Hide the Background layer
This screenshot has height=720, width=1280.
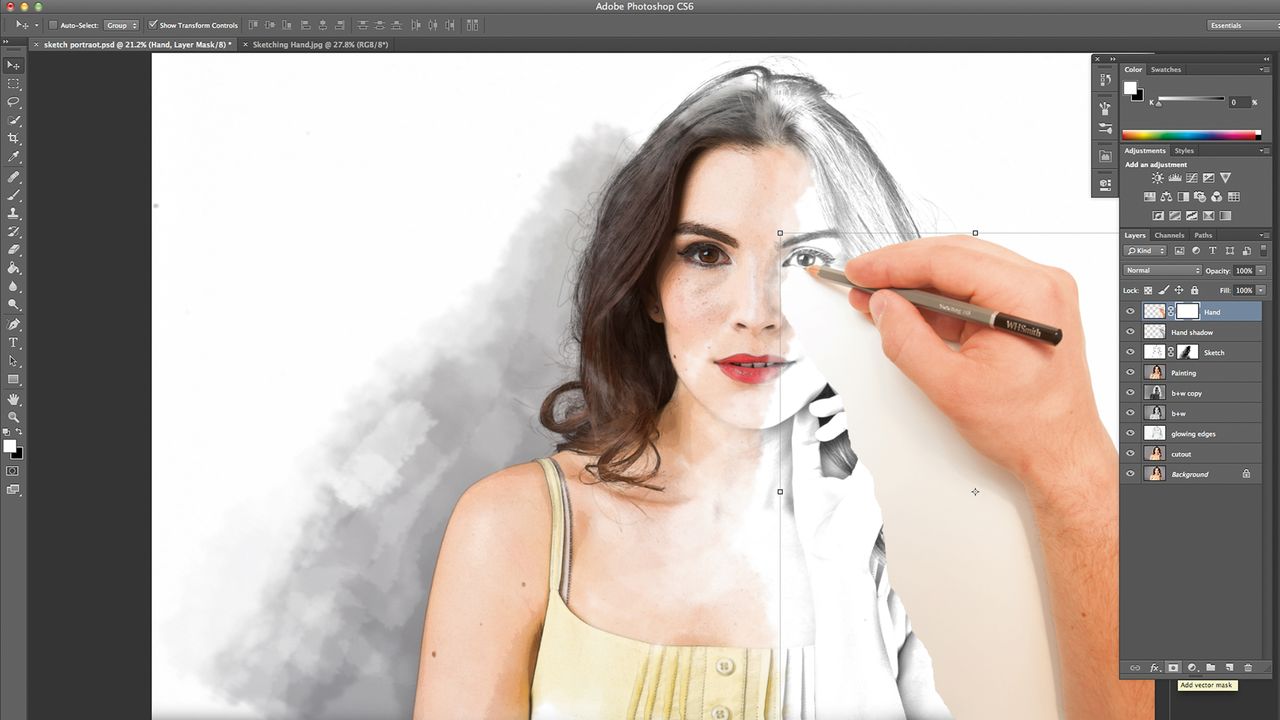click(1130, 474)
